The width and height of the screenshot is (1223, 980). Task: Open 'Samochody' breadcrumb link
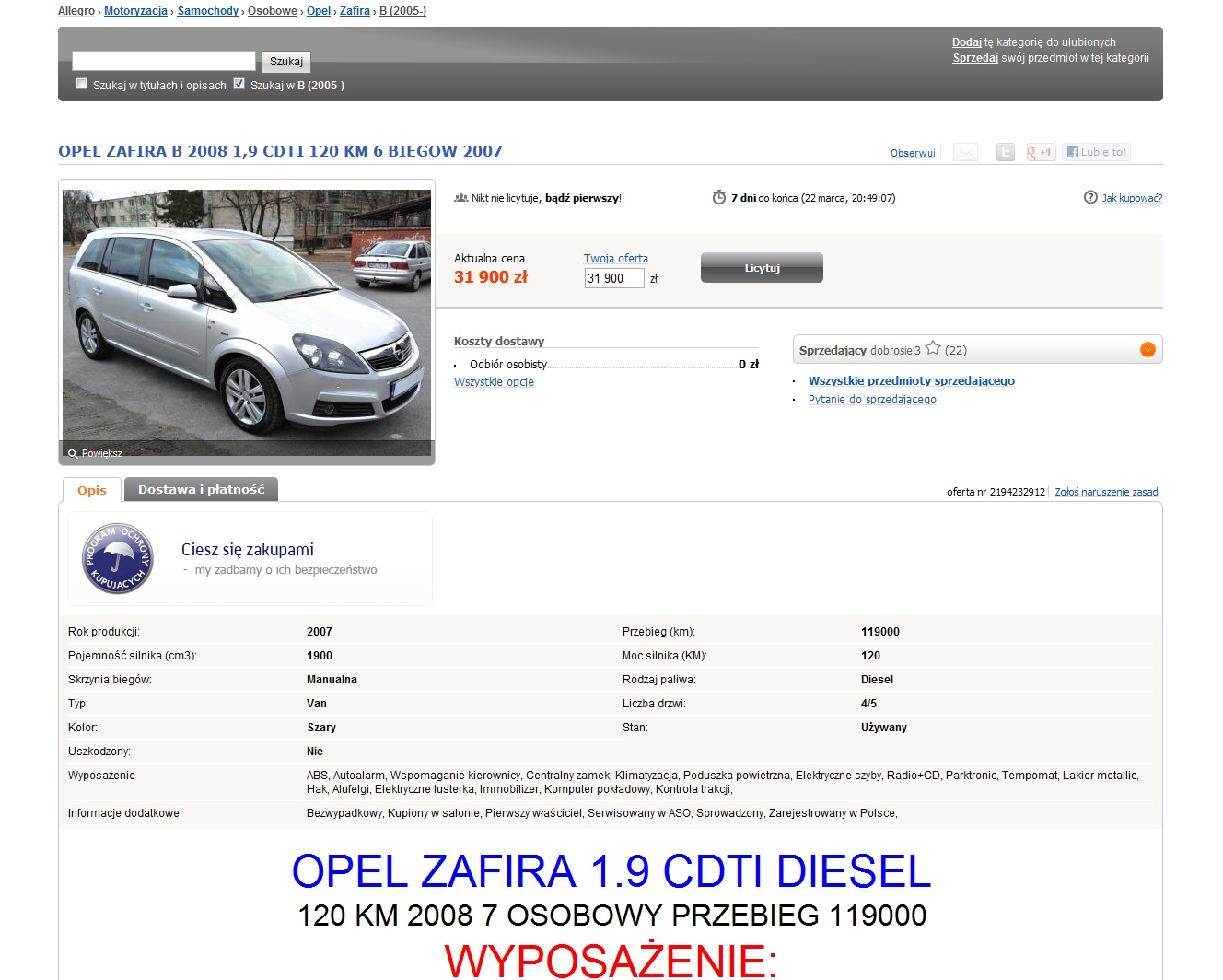(208, 11)
